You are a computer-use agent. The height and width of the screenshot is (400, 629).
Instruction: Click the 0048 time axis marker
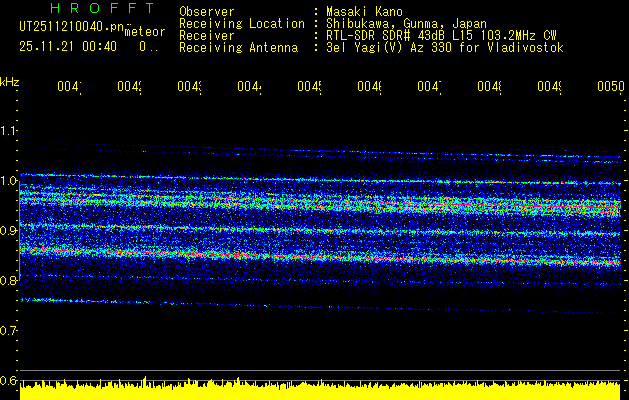coord(489,86)
